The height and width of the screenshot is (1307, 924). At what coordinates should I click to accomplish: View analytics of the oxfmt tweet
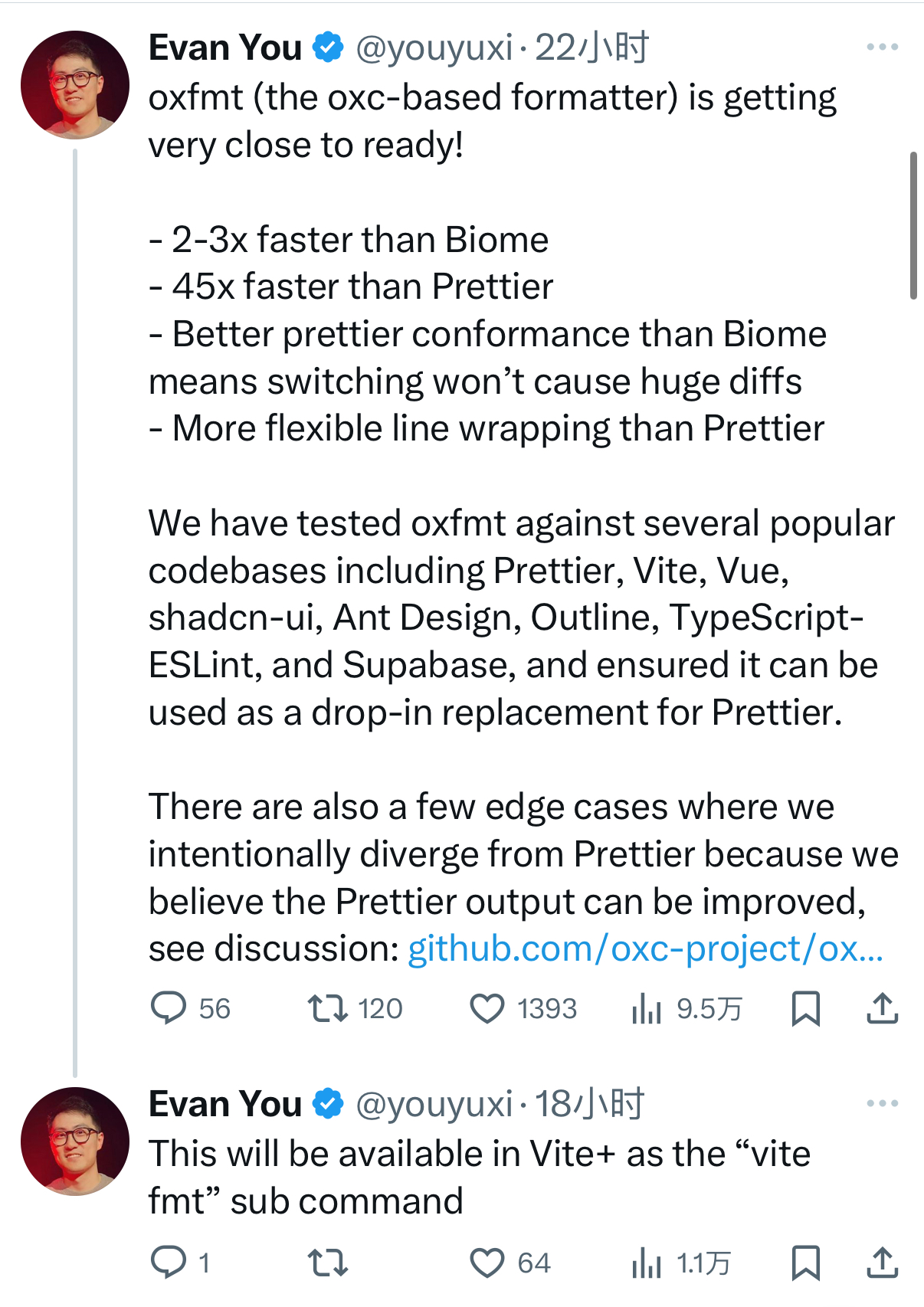pyautogui.click(x=647, y=1008)
